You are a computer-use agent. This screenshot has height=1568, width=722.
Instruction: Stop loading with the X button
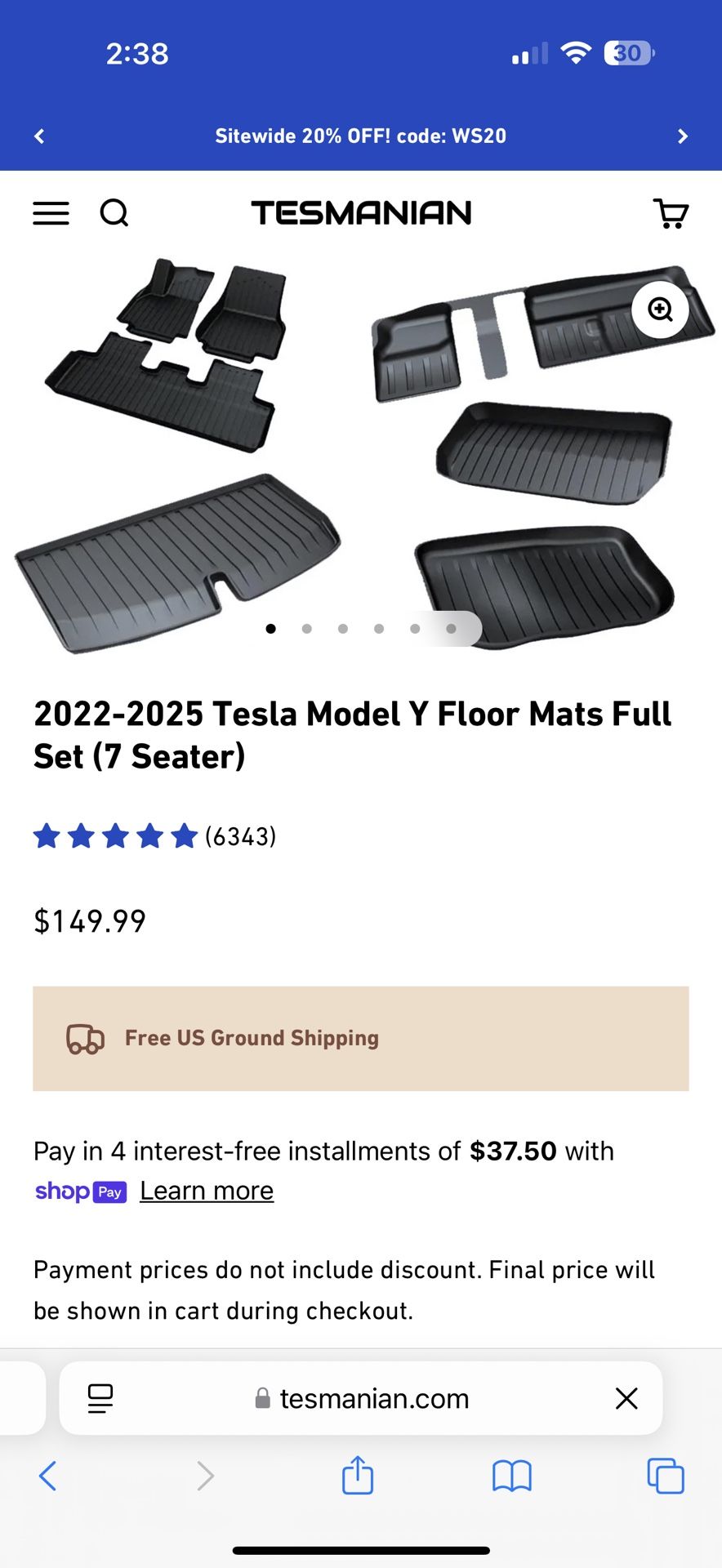click(x=626, y=1398)
